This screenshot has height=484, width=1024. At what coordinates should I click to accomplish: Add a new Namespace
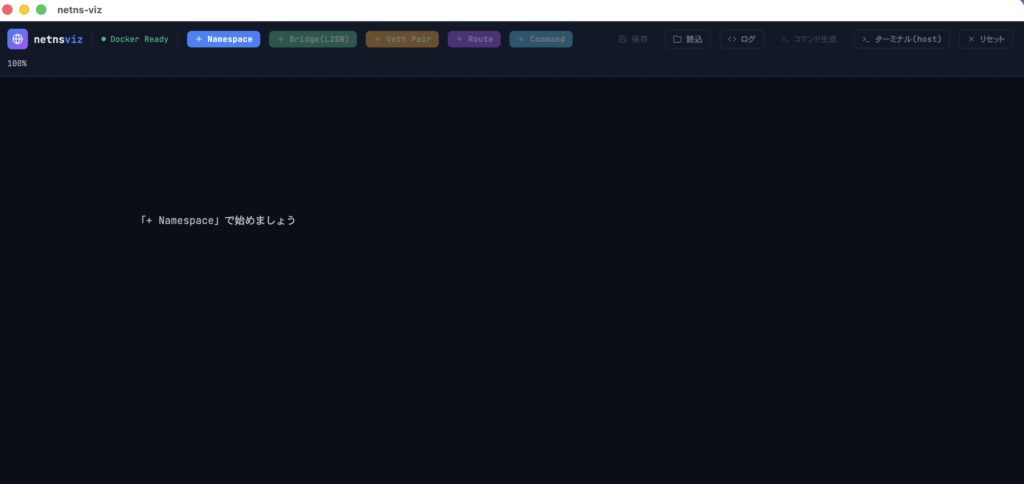[224, 39]
